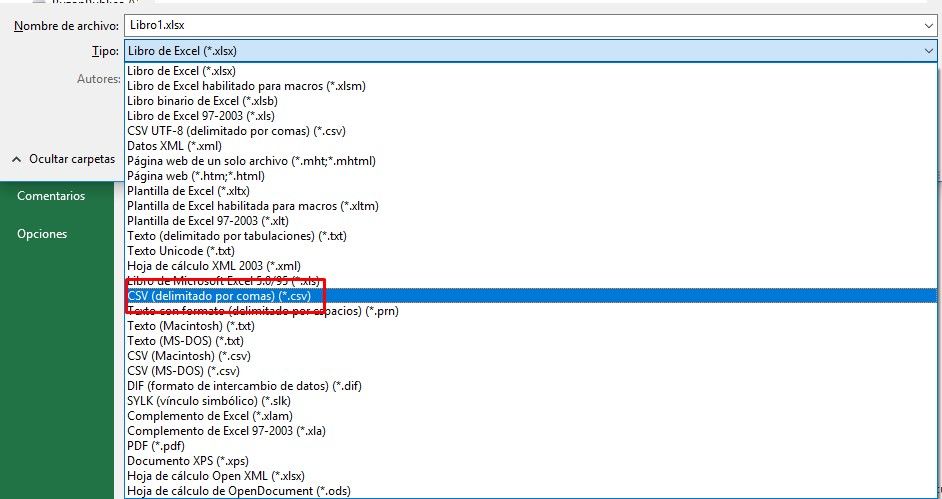Pick CSV UTF-8 (delimitado por comas)
Screen dimensions: 942x499
click(x=530, y=131)
